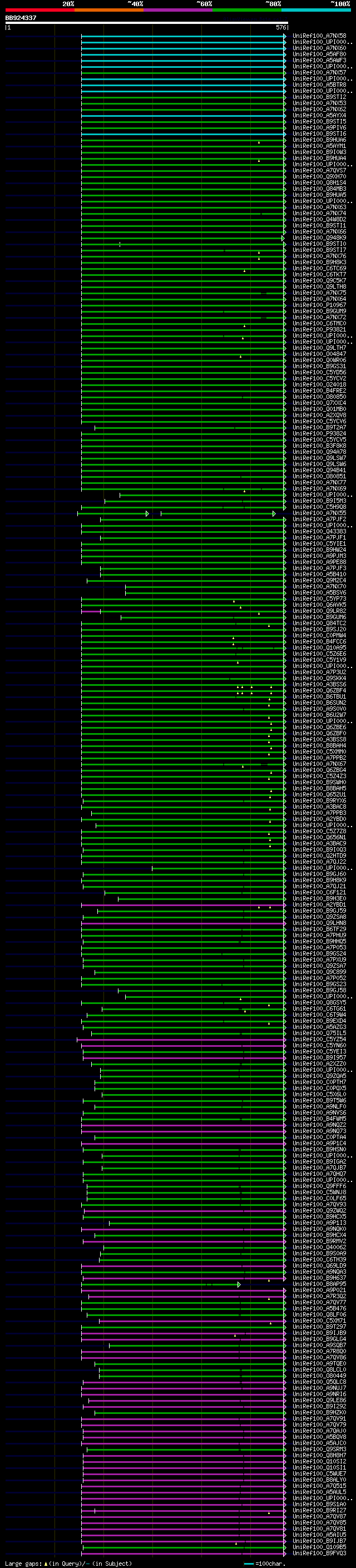Select the UniRef100_C5Y1V9 label
The width and height of the screenshot is (356, 1568).
tap(319, 659)
